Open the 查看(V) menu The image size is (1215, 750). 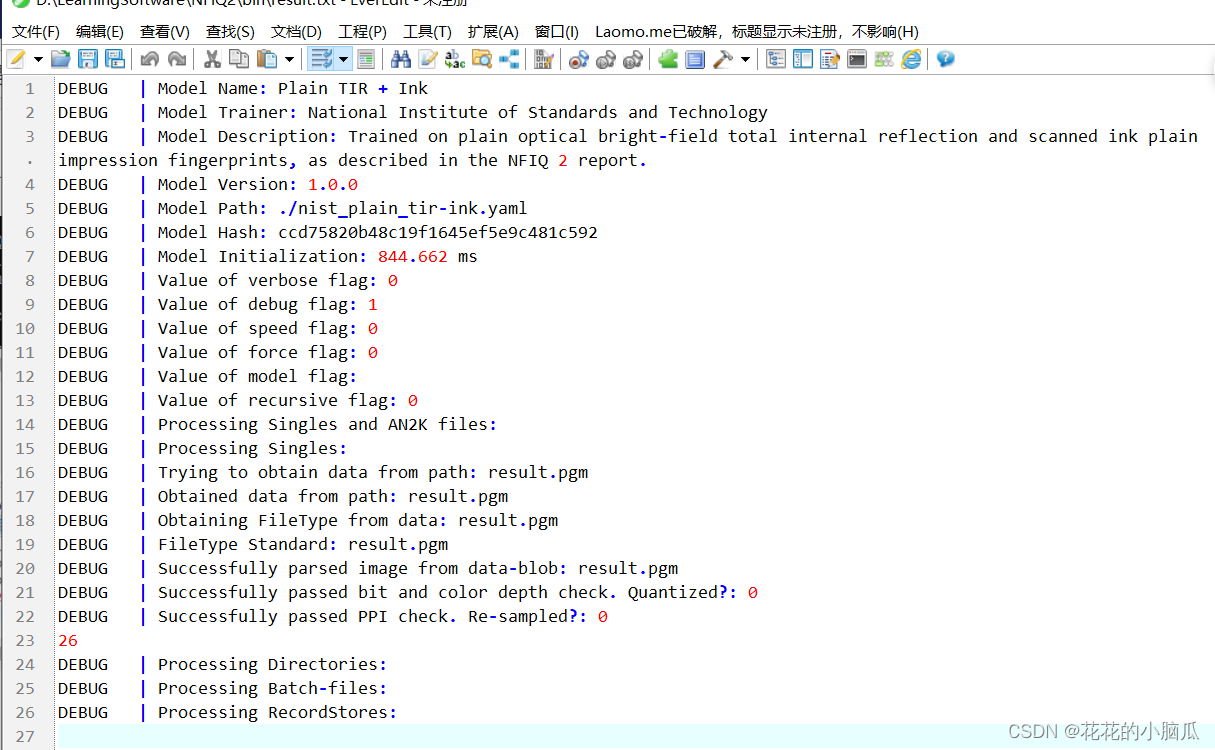point(165,32)
